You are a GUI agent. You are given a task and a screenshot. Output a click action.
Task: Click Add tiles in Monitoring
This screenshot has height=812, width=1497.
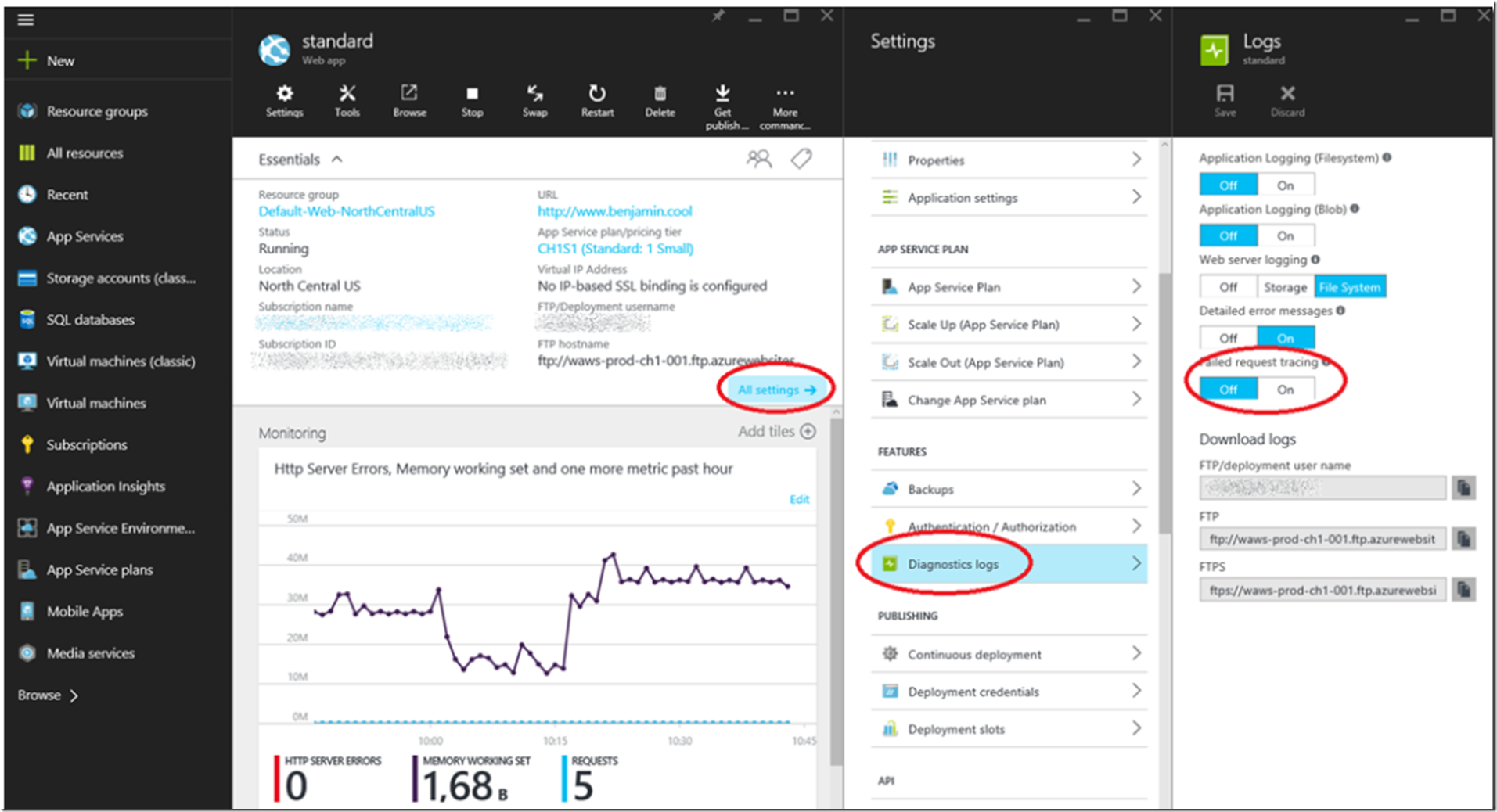click(x=776, y=431)
